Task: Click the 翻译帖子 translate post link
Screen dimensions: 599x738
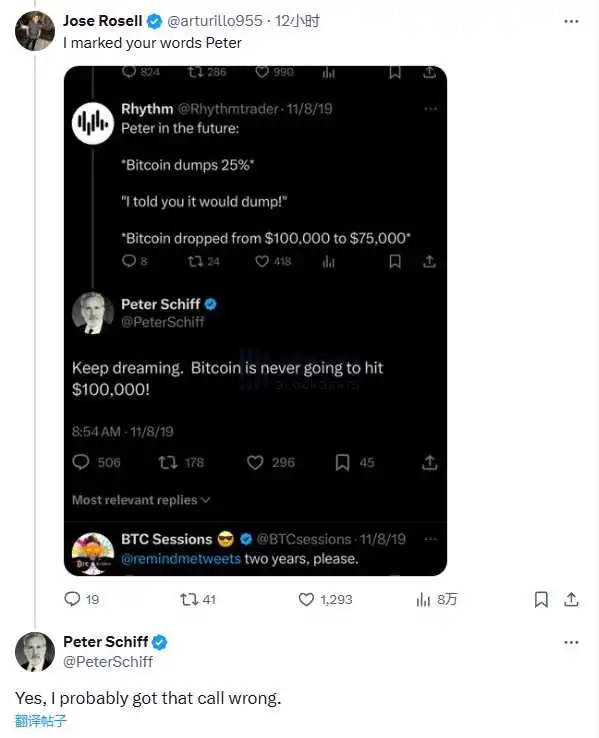Action: [x=41, y=721]
